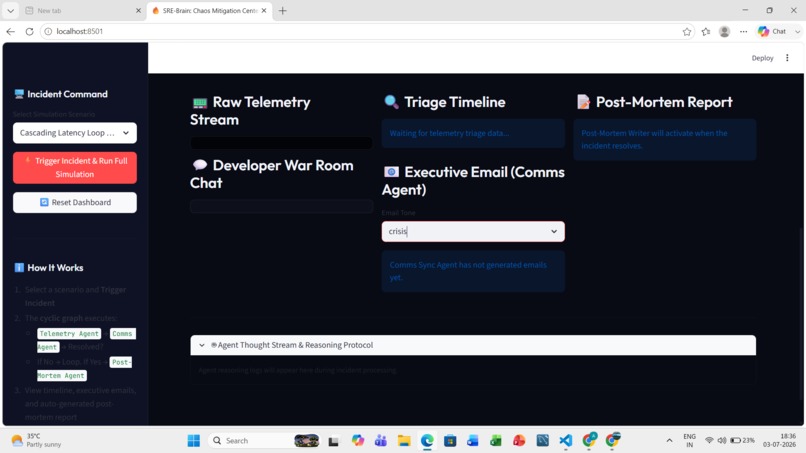Close the New tab tab
Screen dimensions: 806x453
(x=138, y=10)
